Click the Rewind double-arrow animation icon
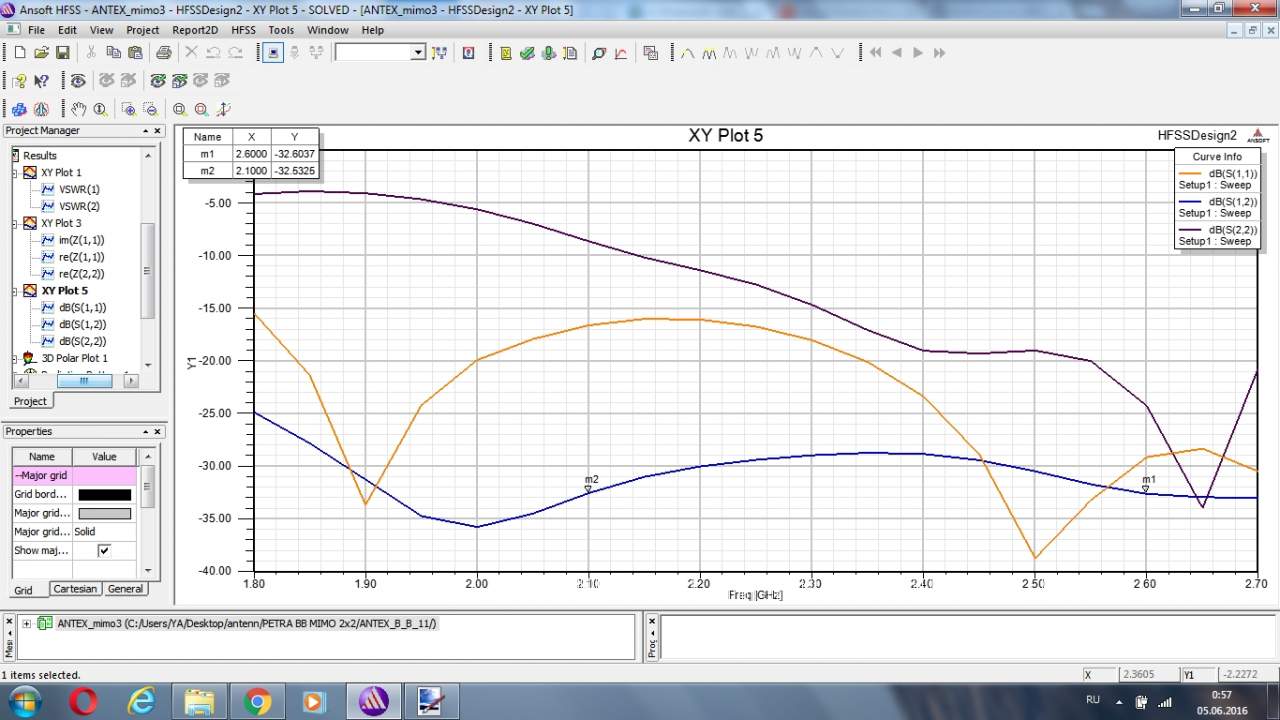Screen dimensions: 1280x720 click(875, 53)
